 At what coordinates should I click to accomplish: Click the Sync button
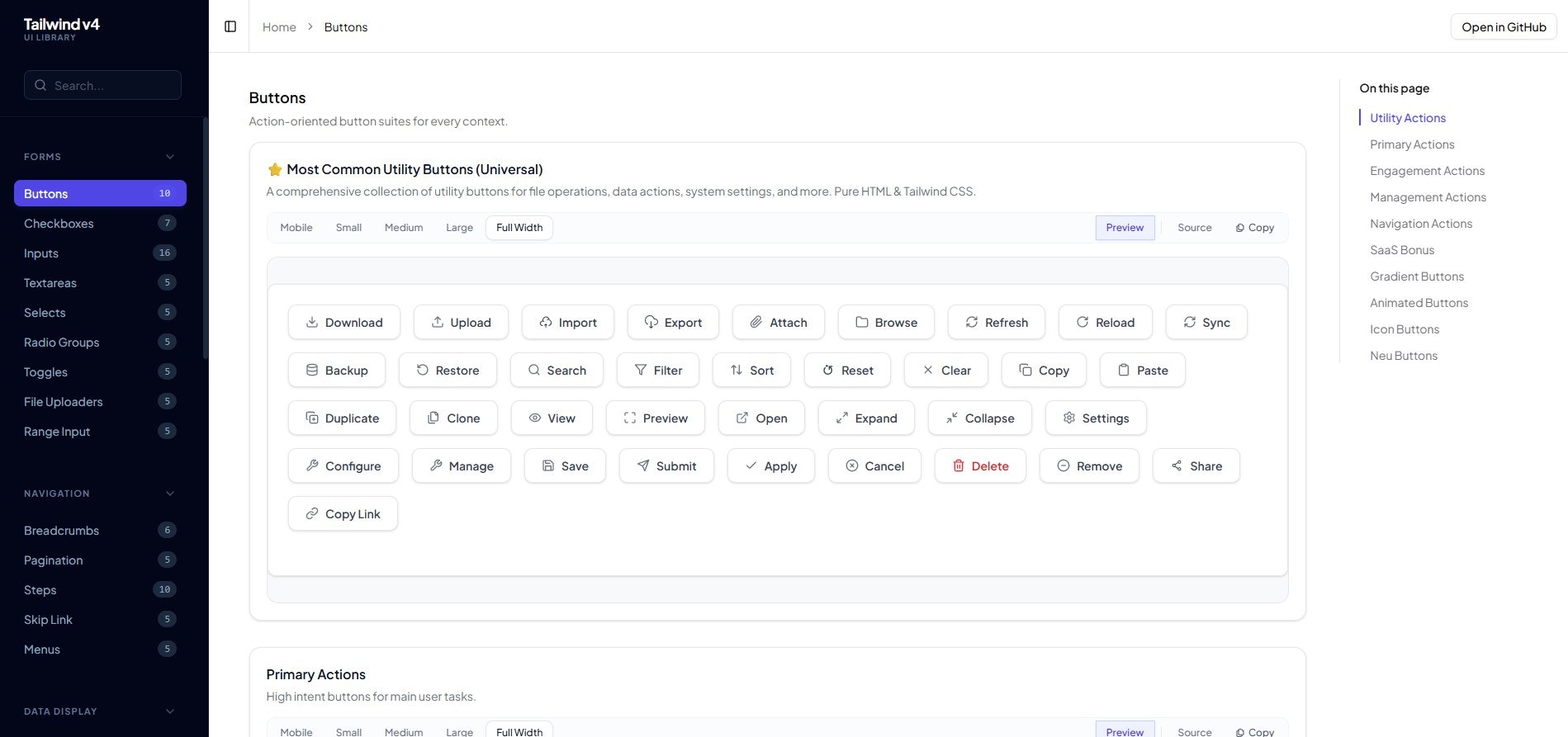tap(1206, 322)
